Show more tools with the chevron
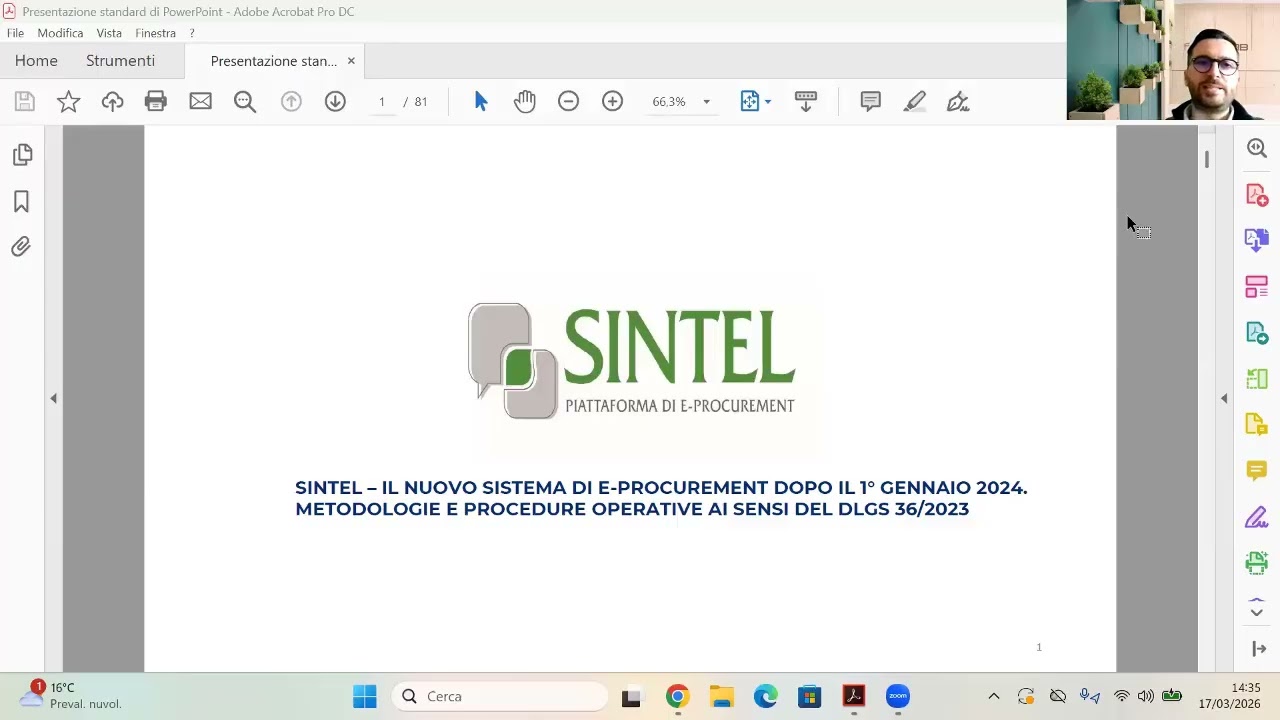This screenshot has height=720, width=1280. (x=1257, y=612)
